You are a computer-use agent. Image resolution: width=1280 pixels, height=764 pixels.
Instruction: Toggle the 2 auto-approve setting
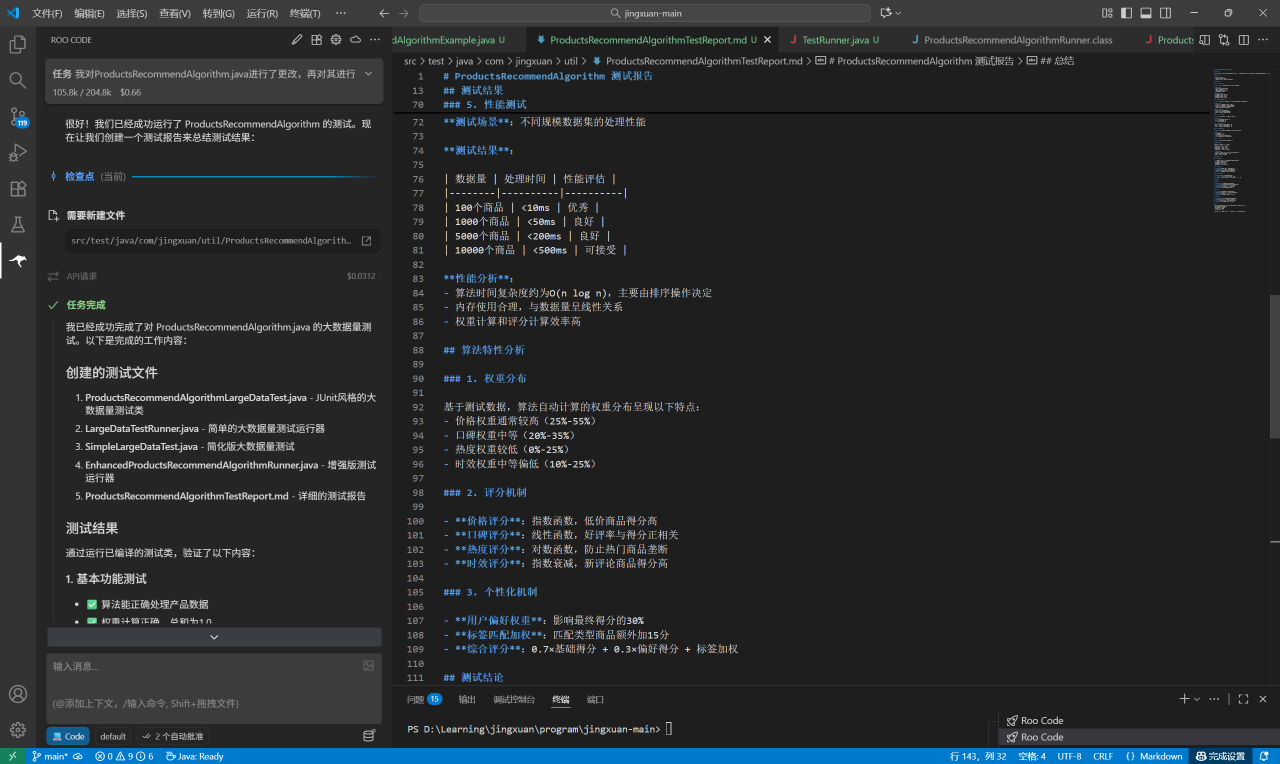[173, 736]
